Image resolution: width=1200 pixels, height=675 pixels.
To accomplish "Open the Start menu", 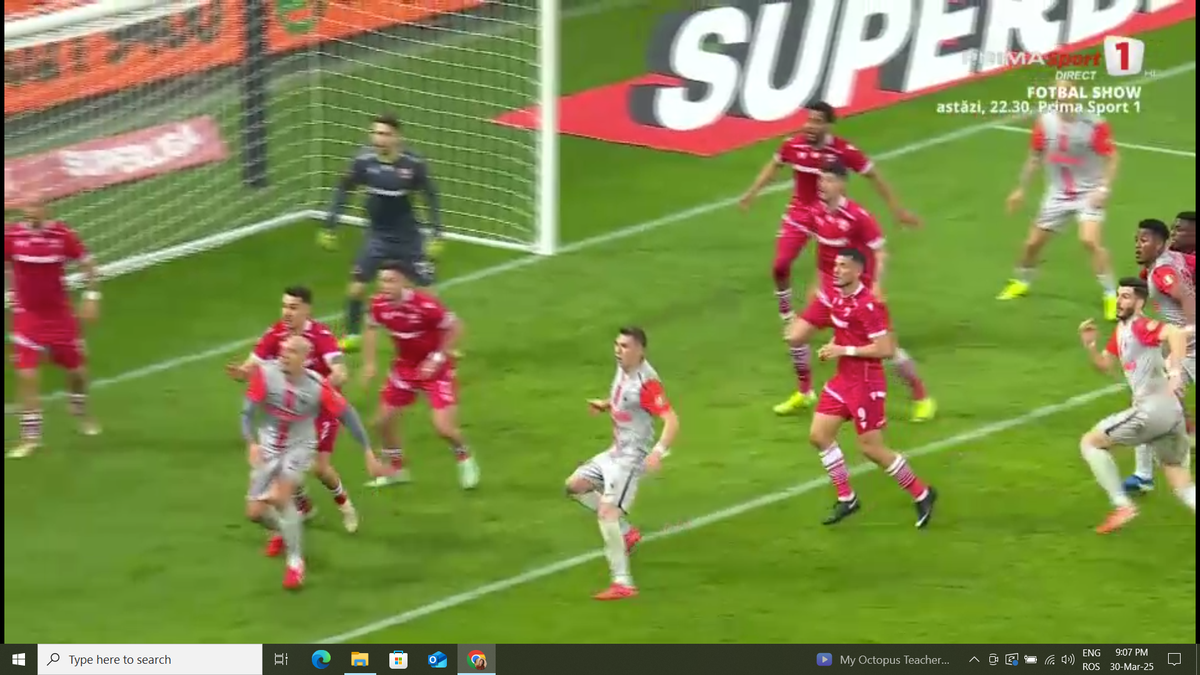I will [20, 659].
